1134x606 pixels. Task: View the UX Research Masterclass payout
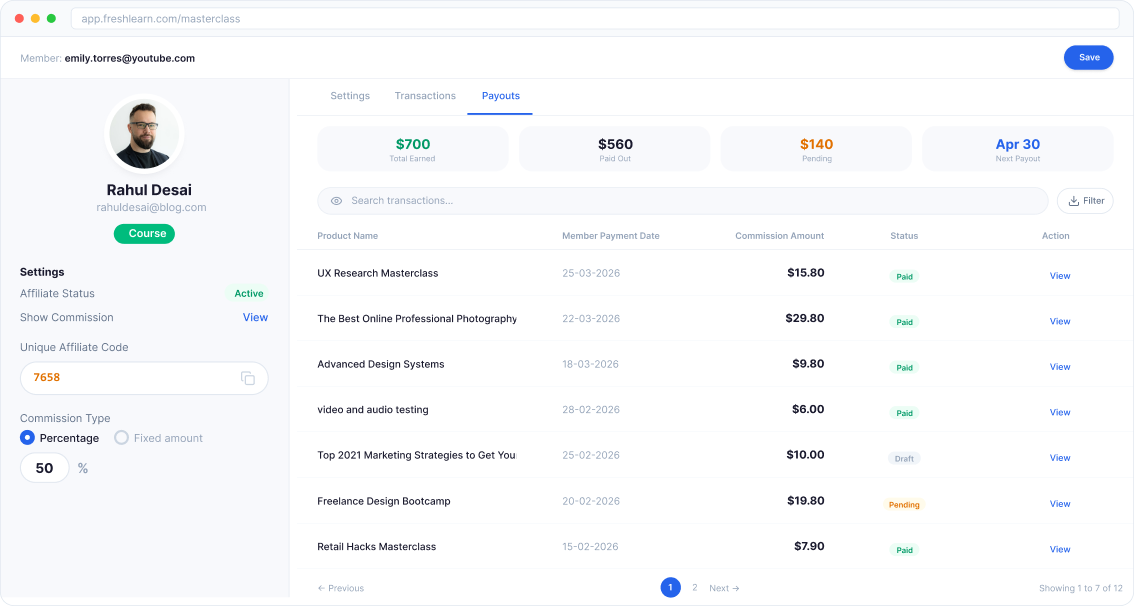coord(1059,276)
